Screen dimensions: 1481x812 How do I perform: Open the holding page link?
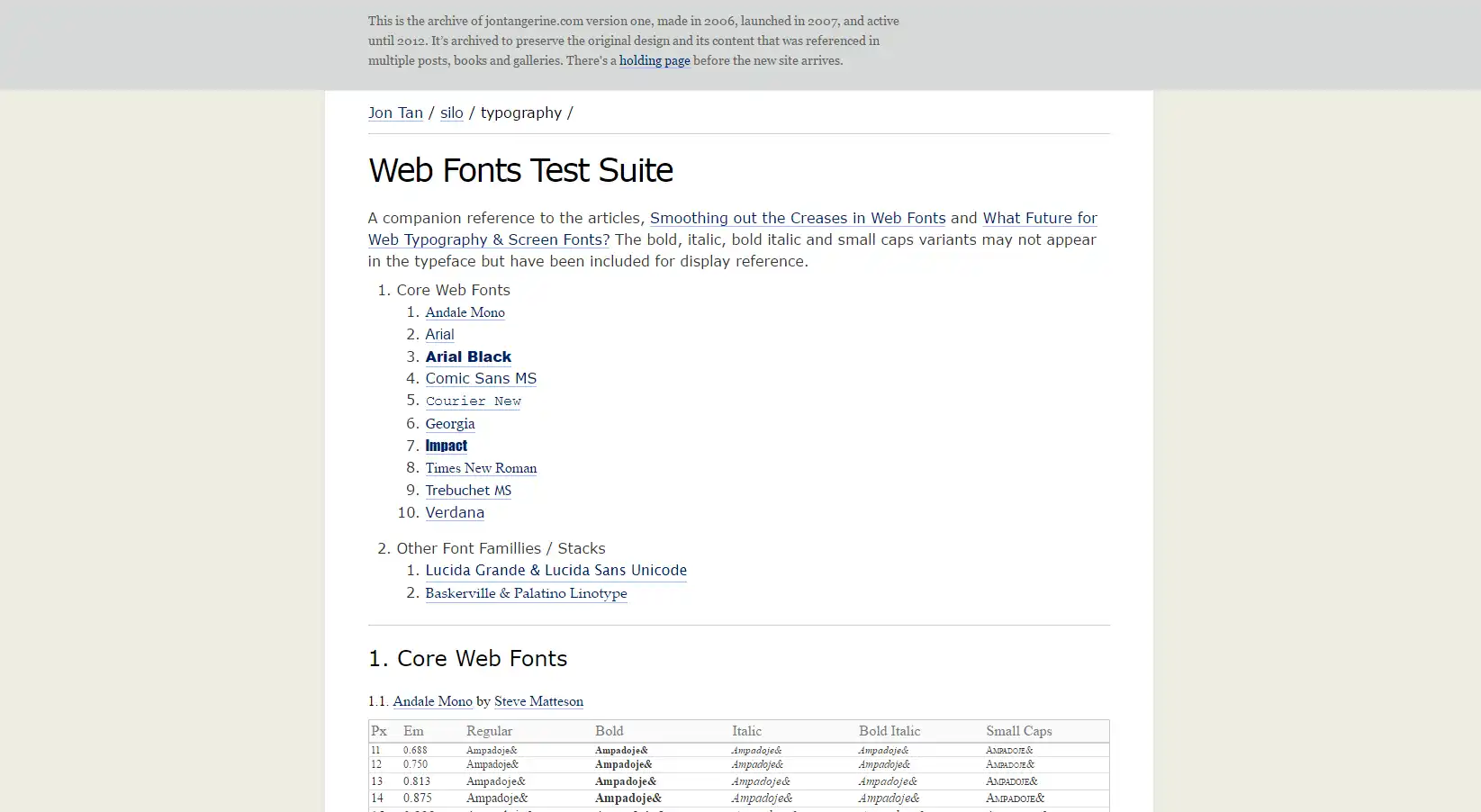(655, 60)
